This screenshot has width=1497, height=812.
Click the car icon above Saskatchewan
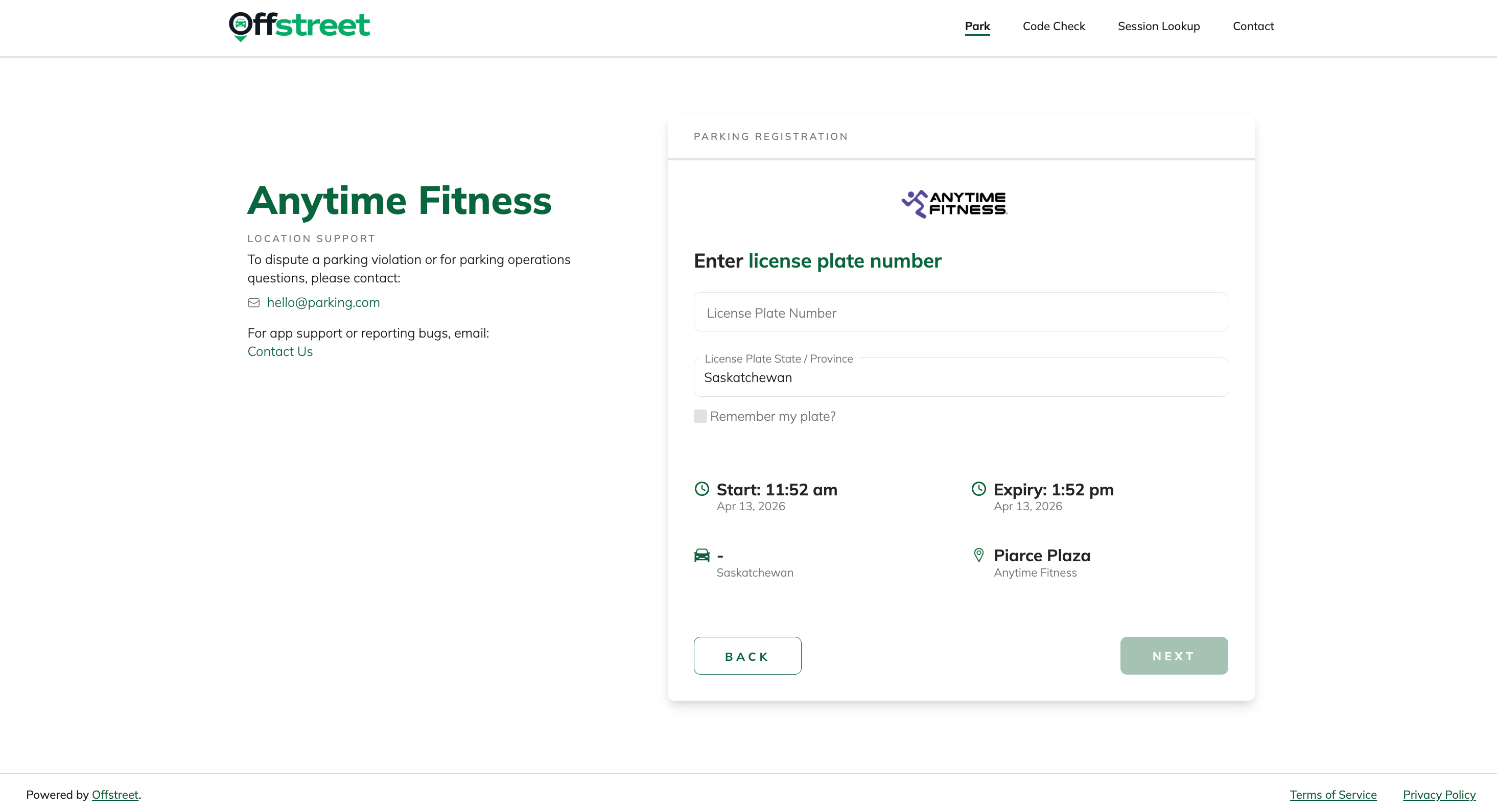click(x=702, y=555)
